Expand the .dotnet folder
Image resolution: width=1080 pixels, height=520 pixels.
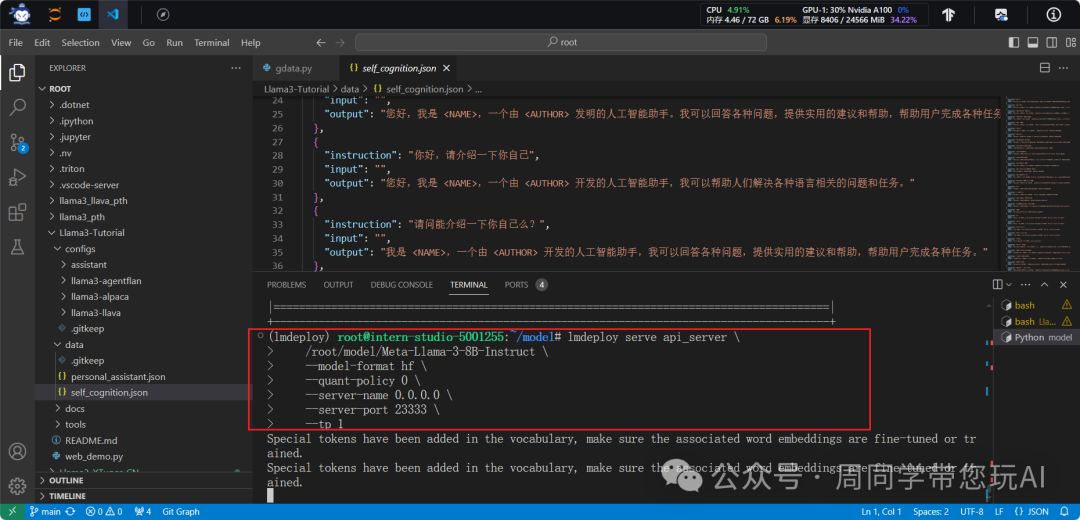click(x=143, y=105)
